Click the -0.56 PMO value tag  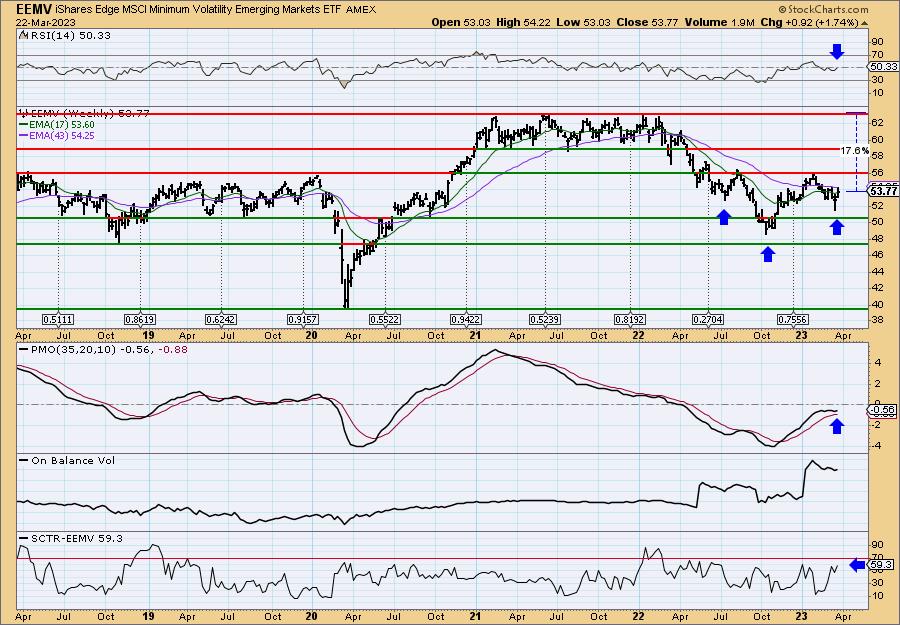coord(883,410)
